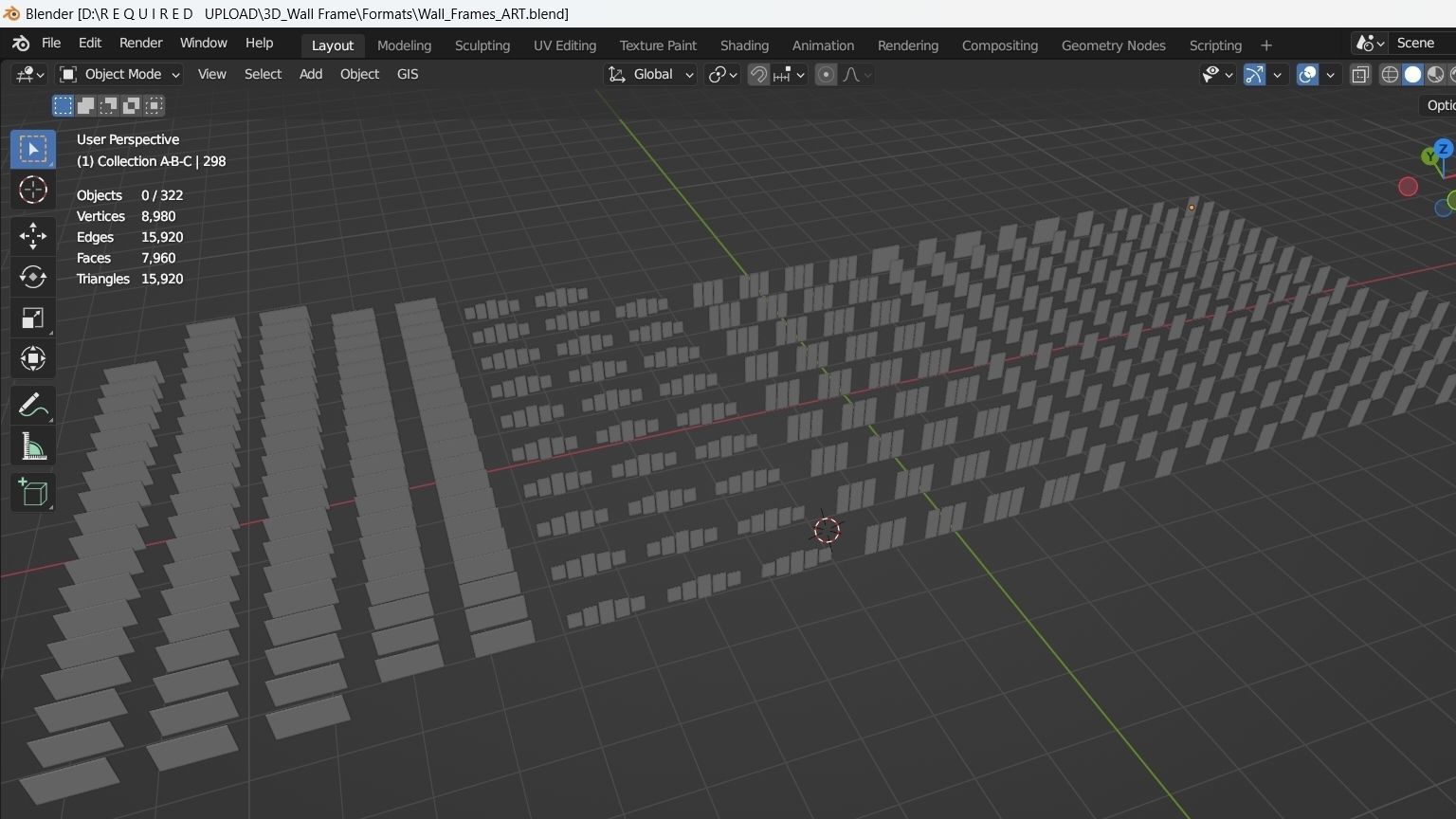Screen dimensions: 1456x819
Task: Select the Rotate tool
Action: coord(33,277)
